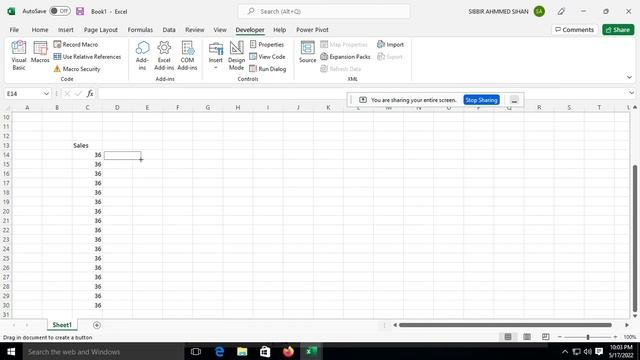Save the workbook with save icon
This screenshot has width=640, height=360.
(80, 11)
